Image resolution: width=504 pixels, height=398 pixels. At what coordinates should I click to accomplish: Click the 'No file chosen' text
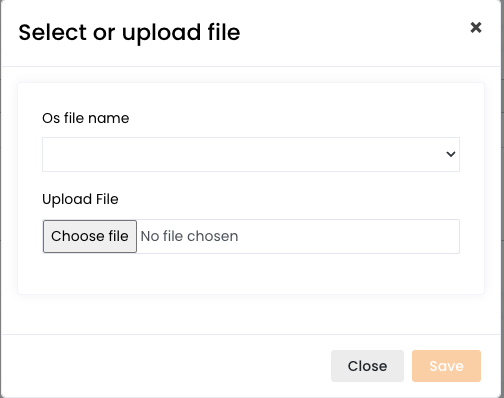click(x=189, y=236)
